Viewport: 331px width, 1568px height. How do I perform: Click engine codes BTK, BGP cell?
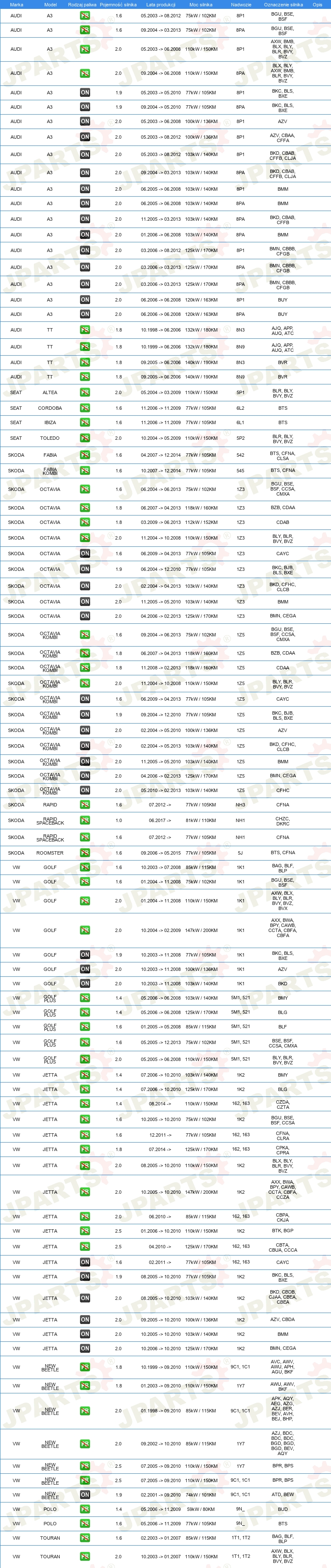283,1231
